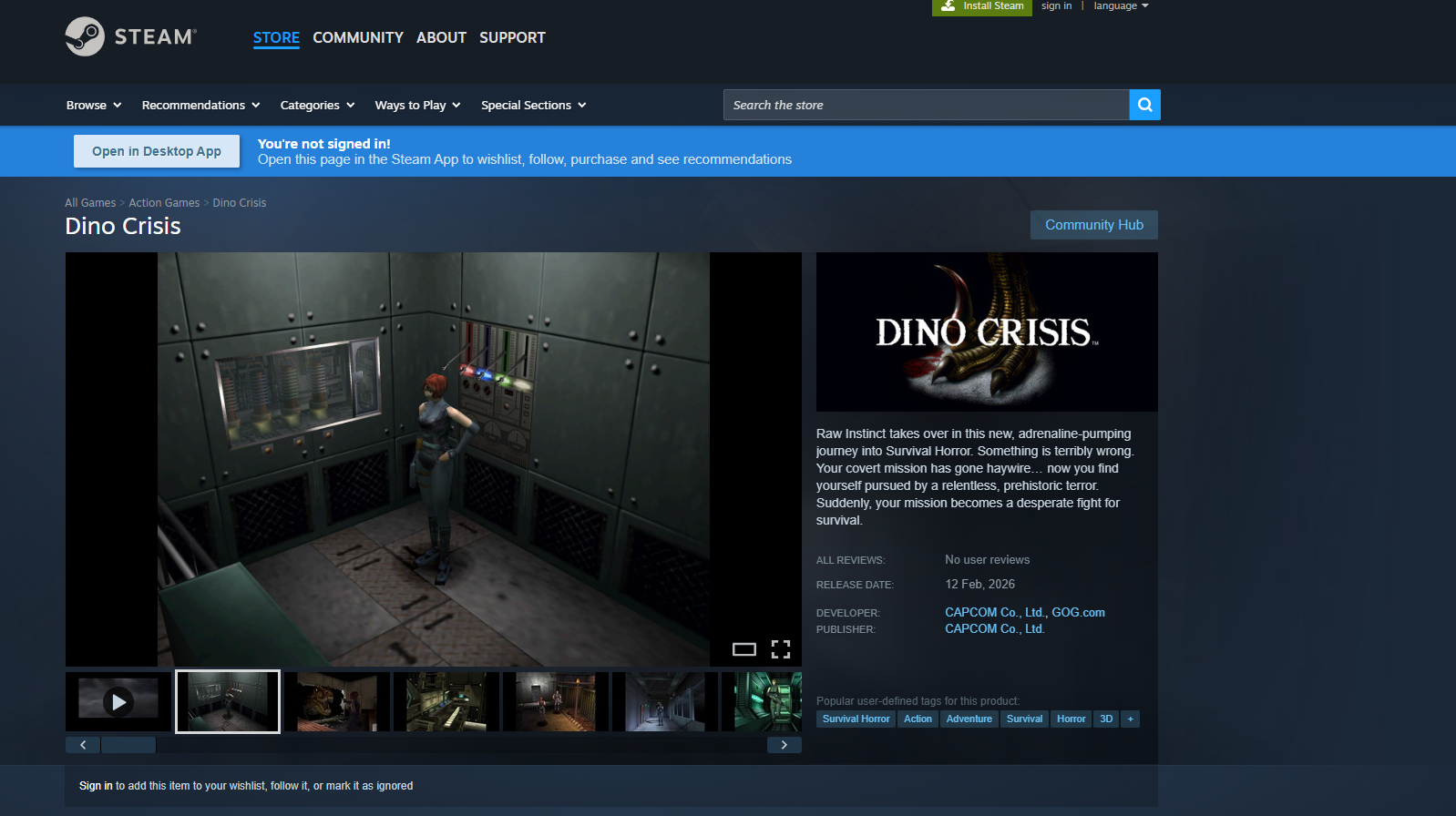This screenshot has width=1456, height=816.
Task: Select the orange-lit room screenshot thumbnail
Action: (x=556, y=701)
